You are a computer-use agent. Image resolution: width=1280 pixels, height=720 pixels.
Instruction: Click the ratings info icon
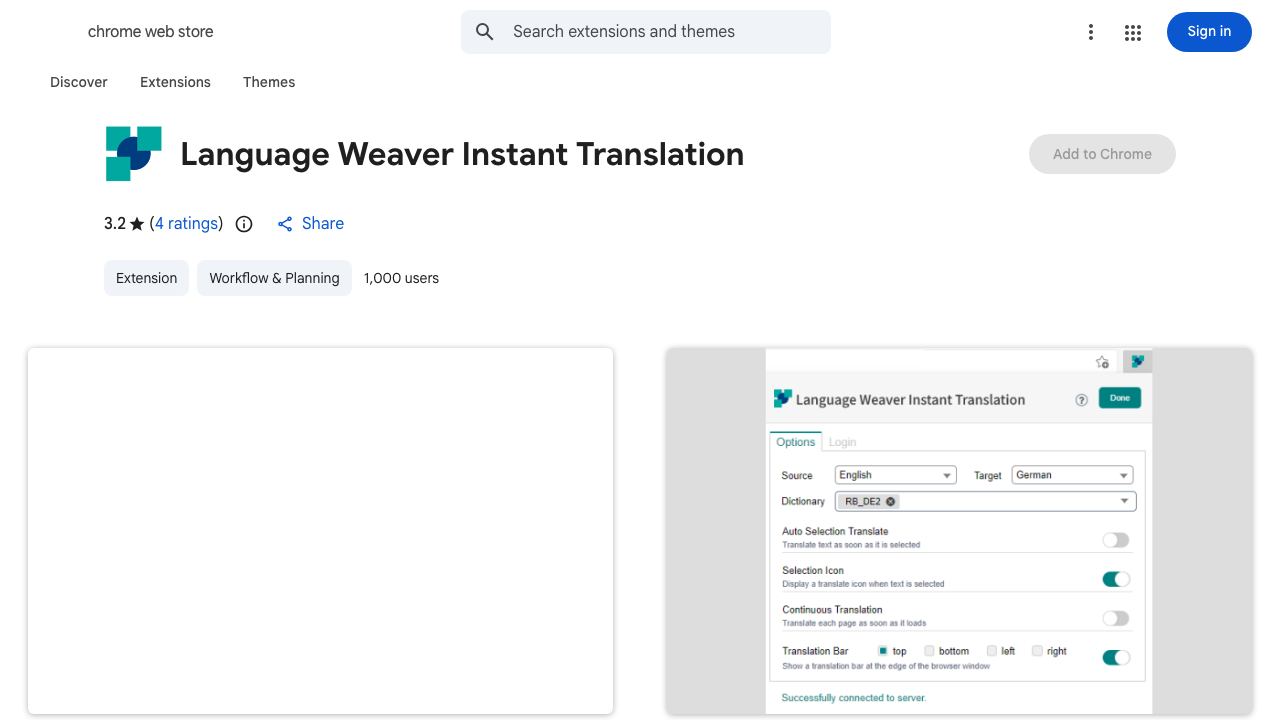click(244, 224)
